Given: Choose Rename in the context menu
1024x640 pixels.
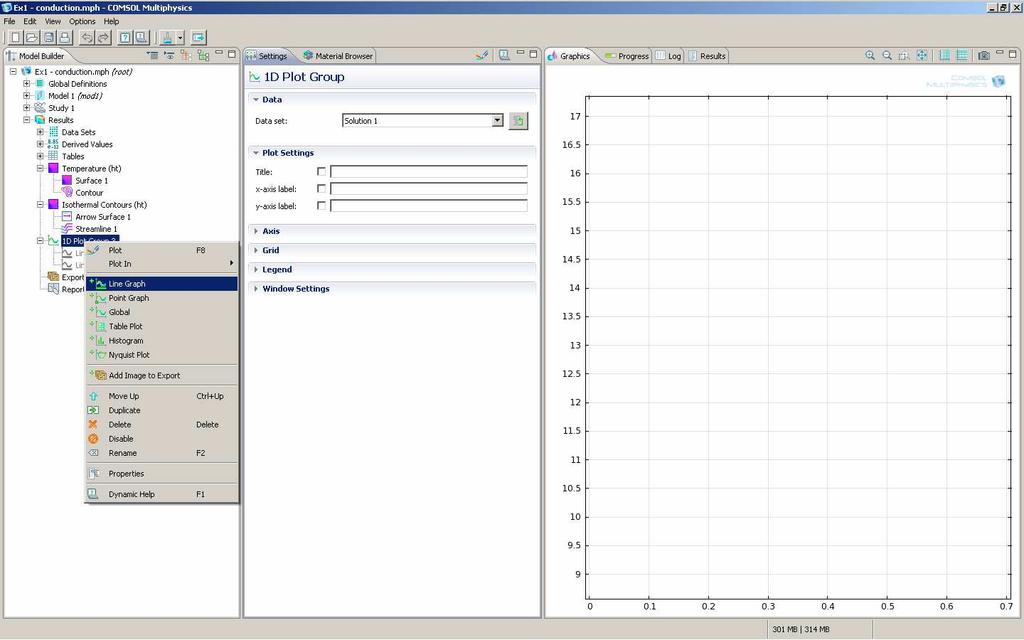Looking at the screenshot, I should [162, 453].
